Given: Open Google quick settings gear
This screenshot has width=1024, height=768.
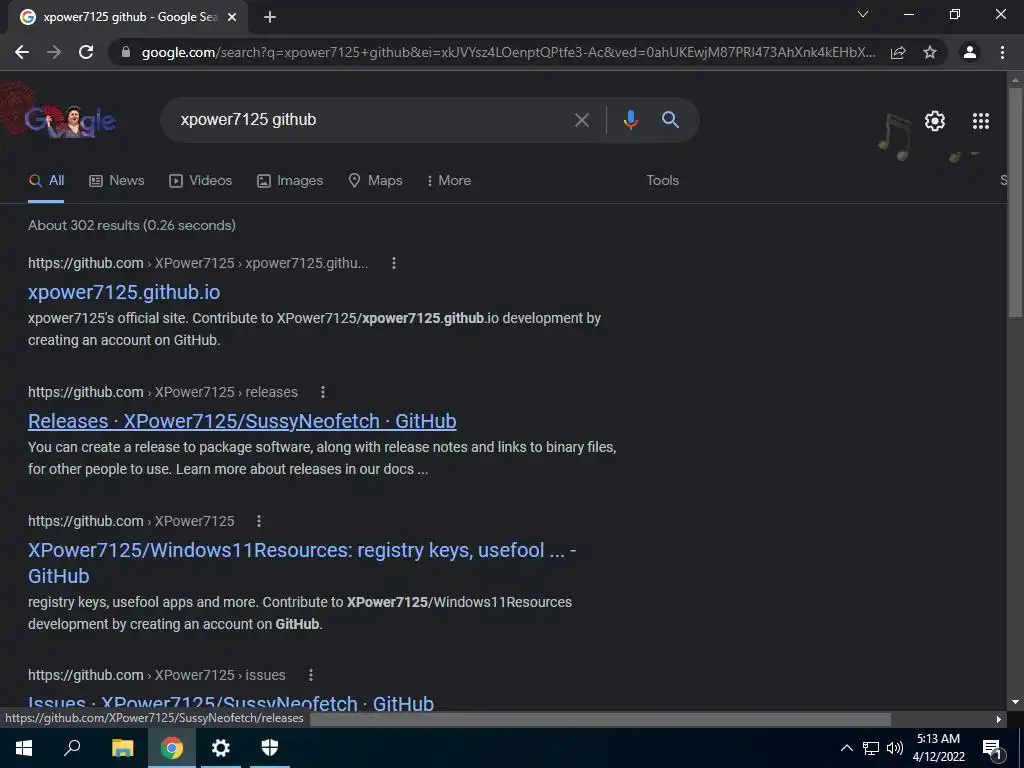Looking at the screenshot, I should pyautogui.click(x=935, y=121).
